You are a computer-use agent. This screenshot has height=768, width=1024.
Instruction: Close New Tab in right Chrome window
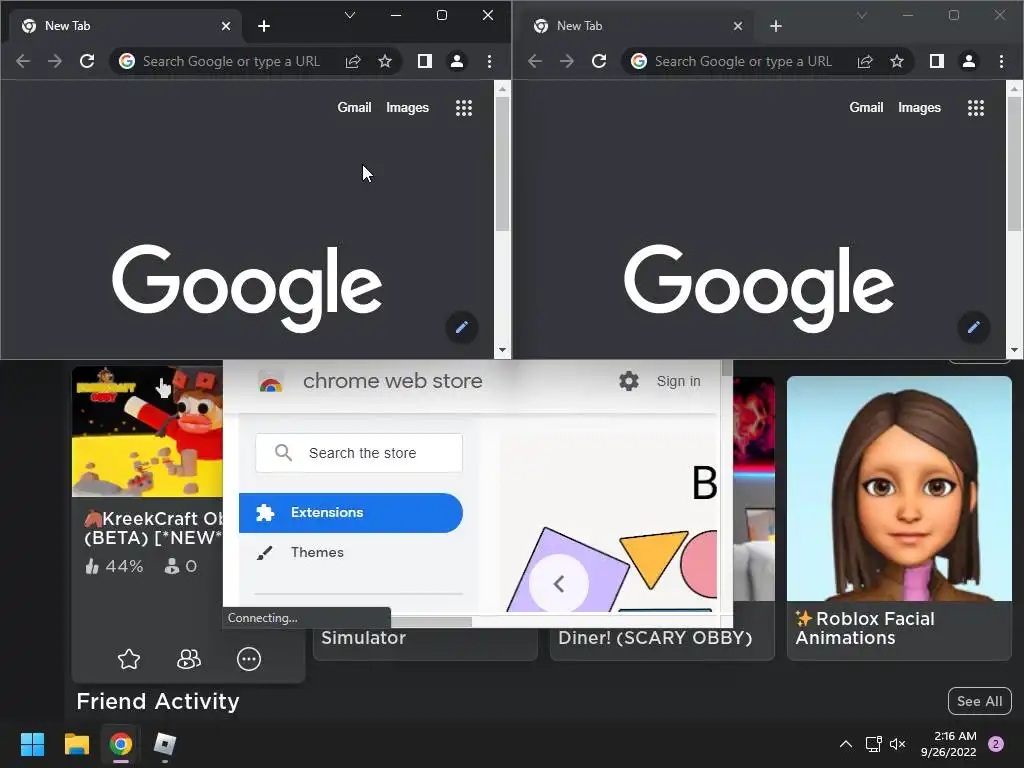[738, 26]
